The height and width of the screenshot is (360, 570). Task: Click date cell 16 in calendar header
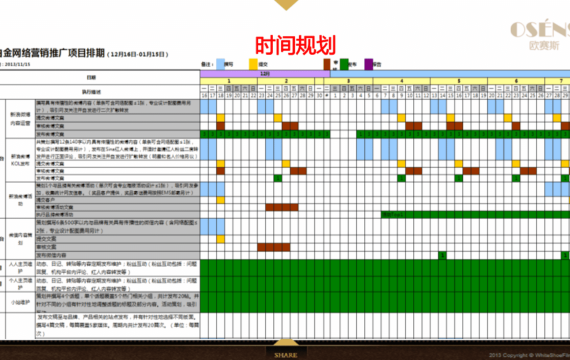click(204, 95)
